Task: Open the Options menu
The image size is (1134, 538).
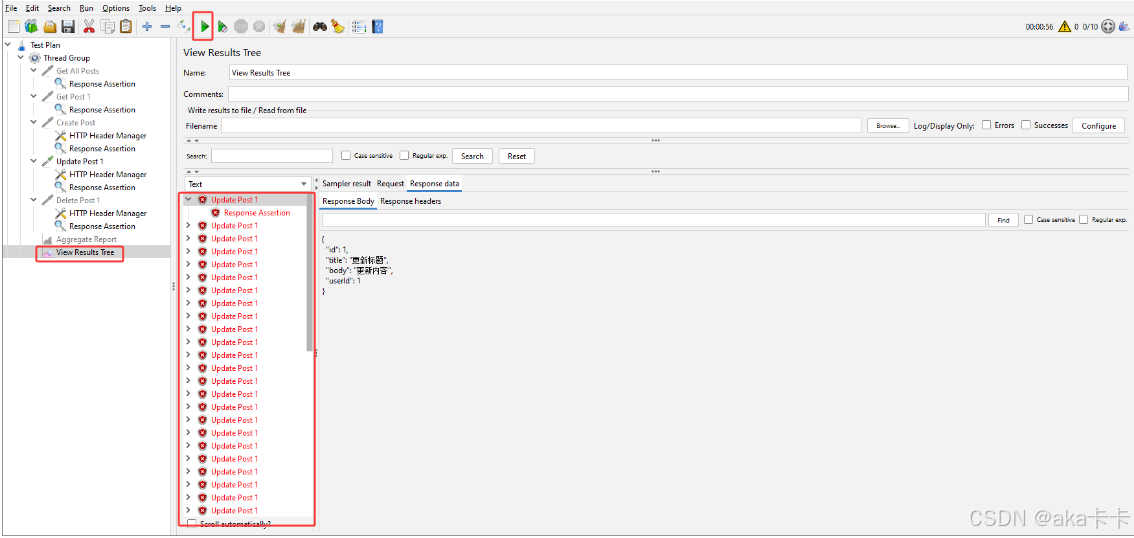Action: [116, 8]
